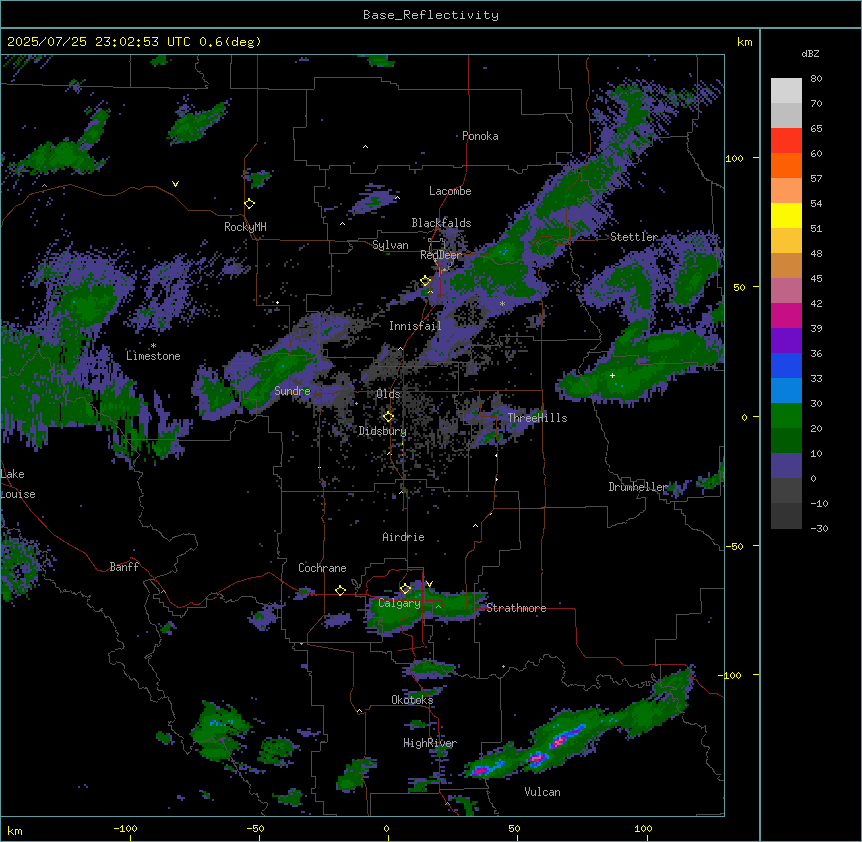Click the Ponoka city label
The image size is (862, 842).
click(x=480, y=136)
